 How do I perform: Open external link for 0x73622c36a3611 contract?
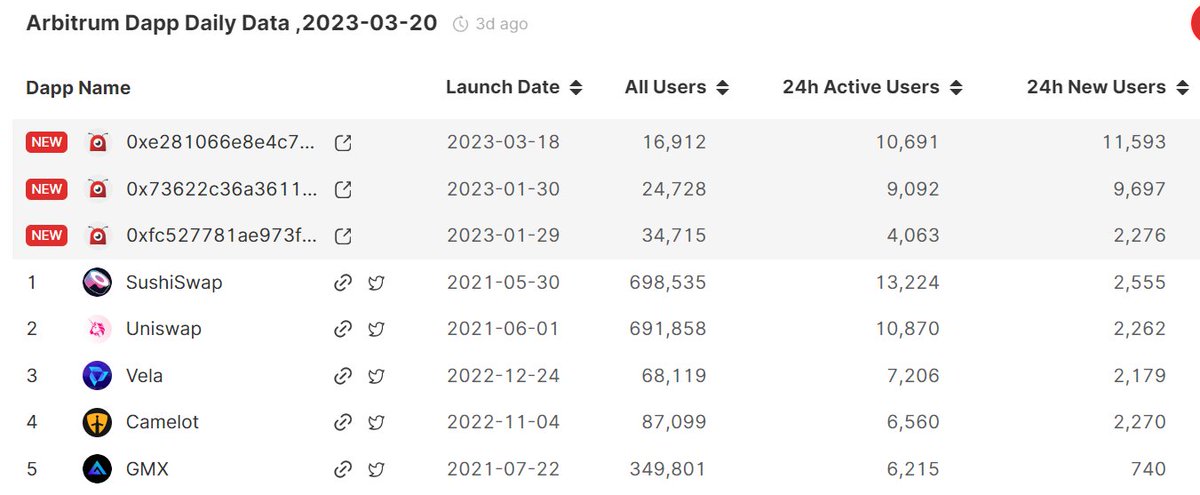(x=343, y=189)
